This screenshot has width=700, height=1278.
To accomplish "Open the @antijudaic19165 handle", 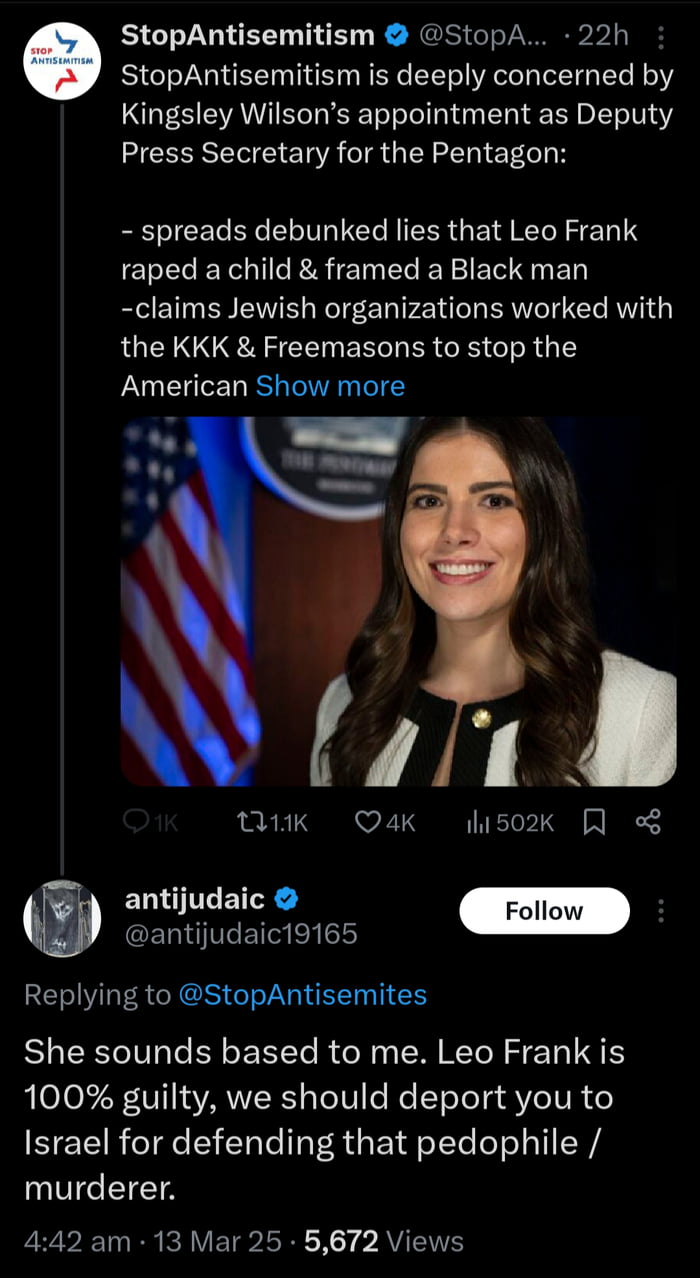I will [240, 934].
